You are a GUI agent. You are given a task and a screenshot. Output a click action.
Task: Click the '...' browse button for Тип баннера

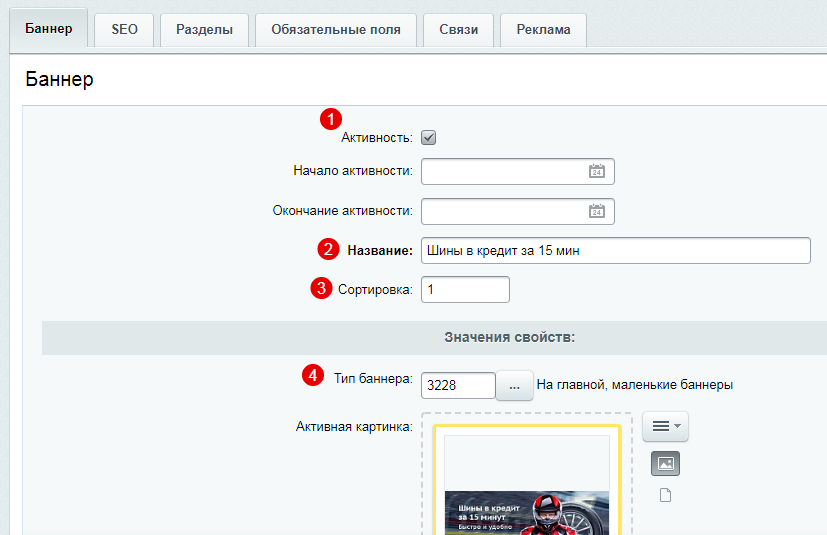coord(514,386)
